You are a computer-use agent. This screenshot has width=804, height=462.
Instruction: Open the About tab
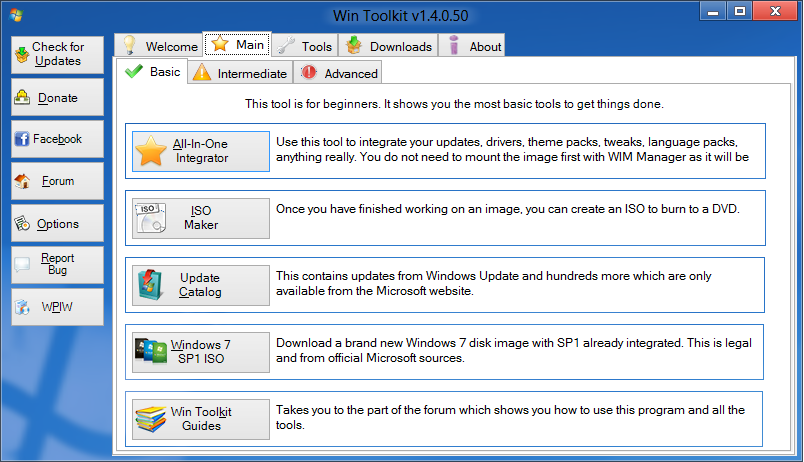pos(472,46)
